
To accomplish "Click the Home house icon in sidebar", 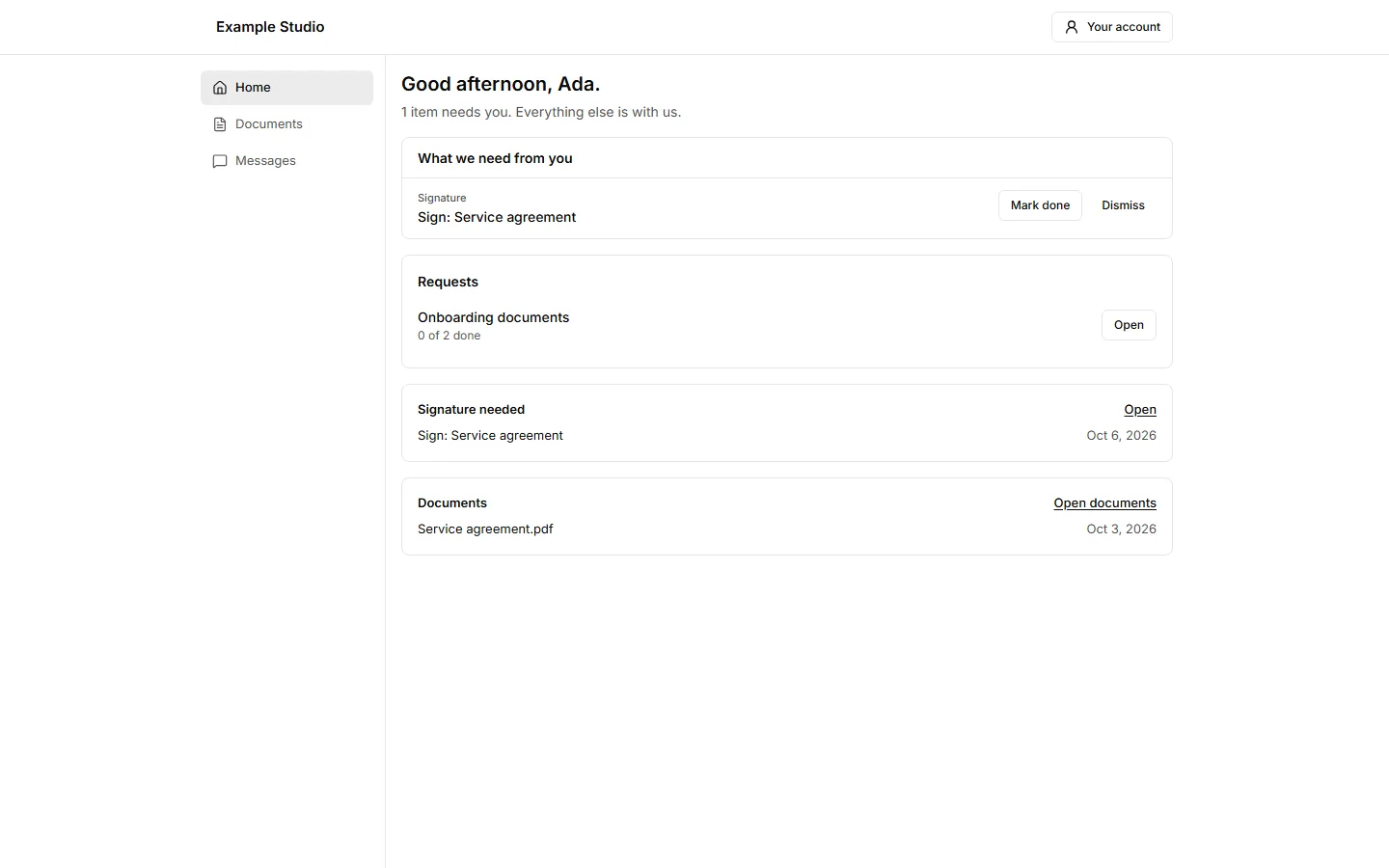I will coord(220,88).
